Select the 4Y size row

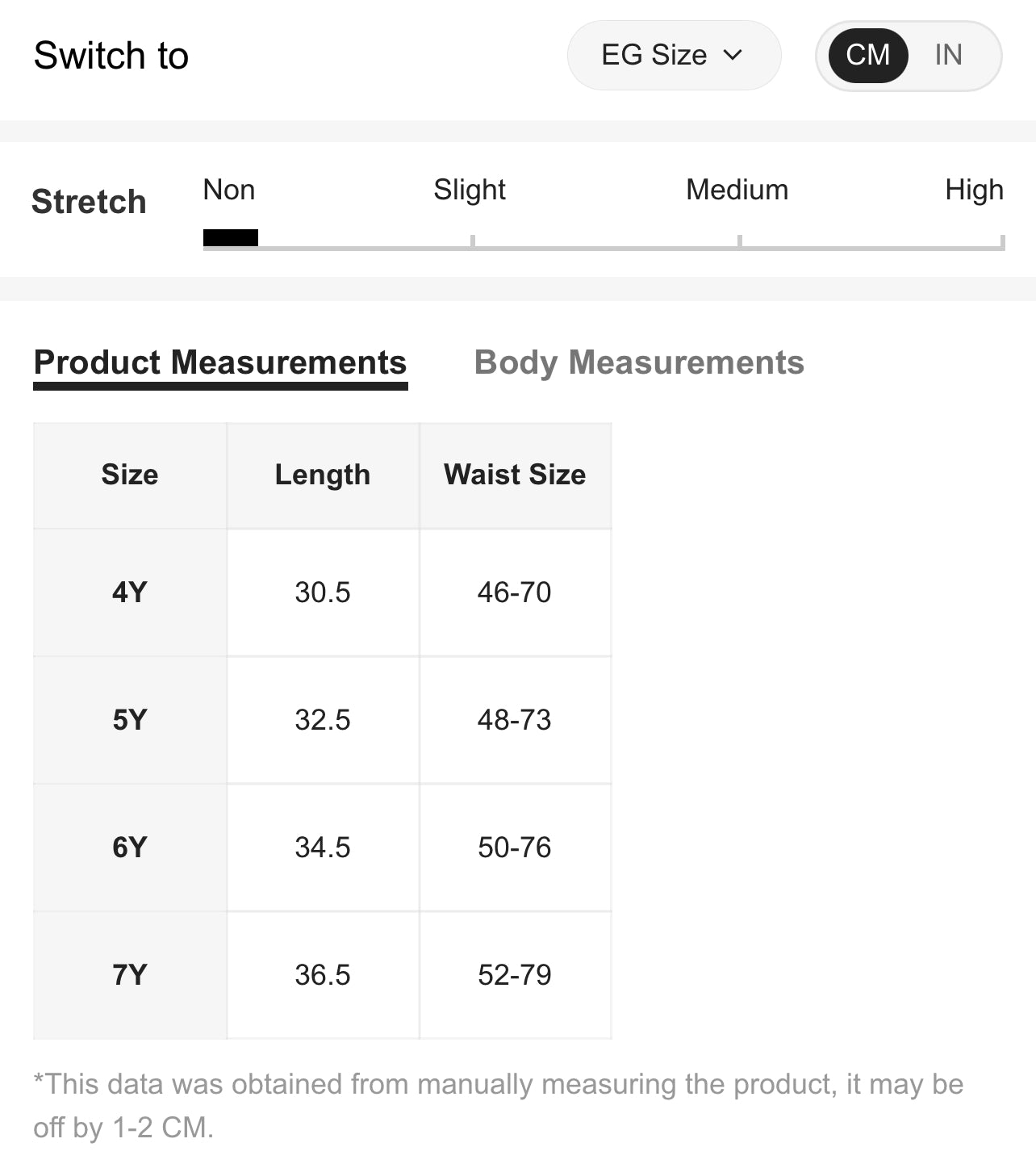click(x=130, y=592)
